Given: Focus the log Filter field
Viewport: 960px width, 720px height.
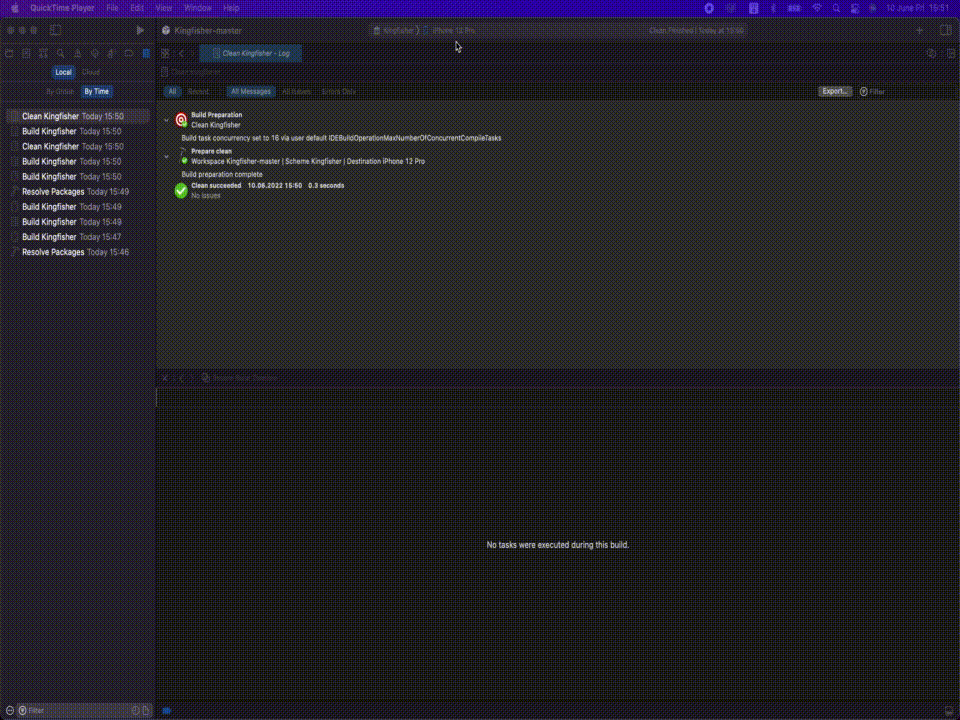Looking at the screenshot, I should click(905, 91).
